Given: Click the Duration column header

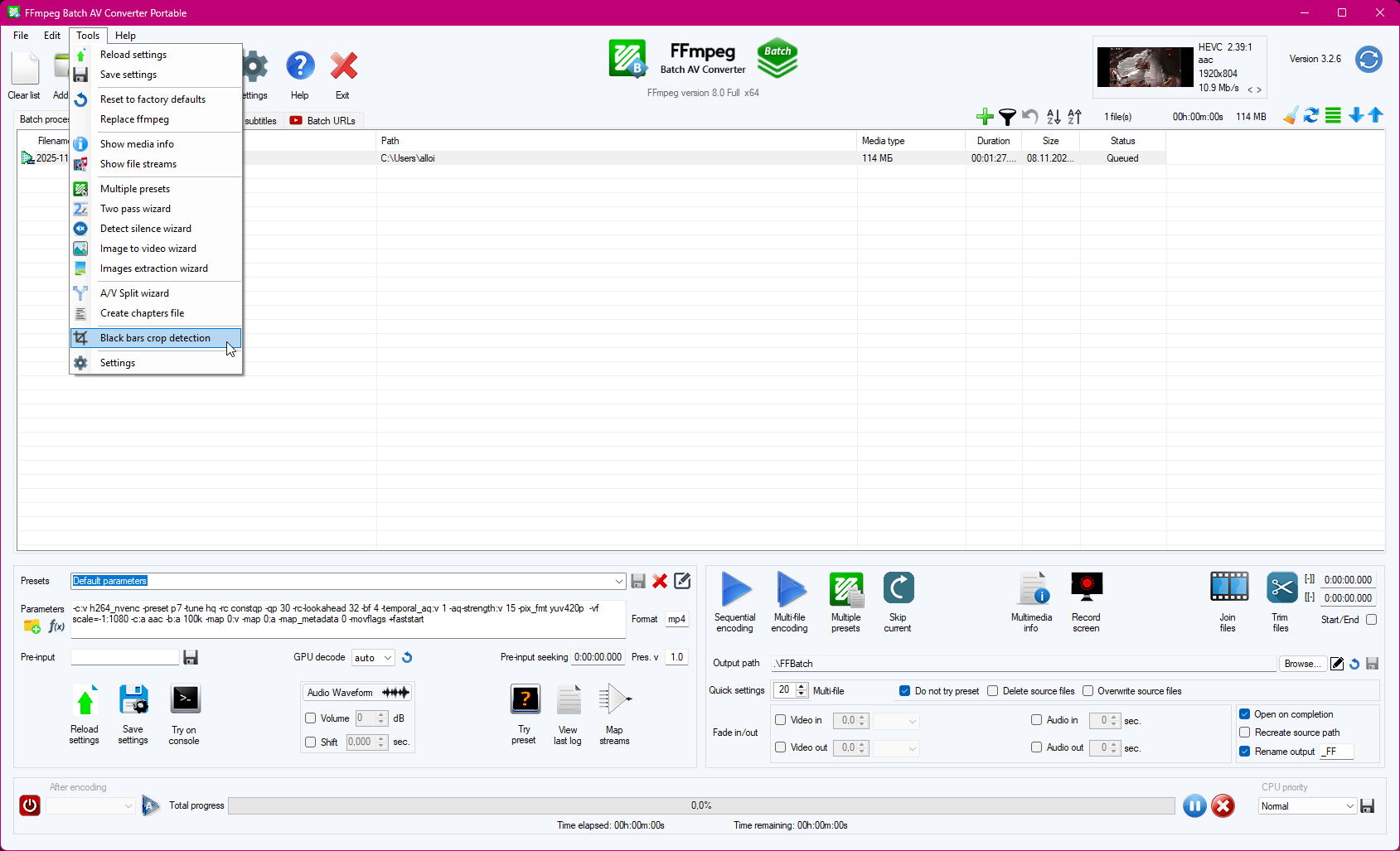Looking at the screenshot, I should 993,141.
